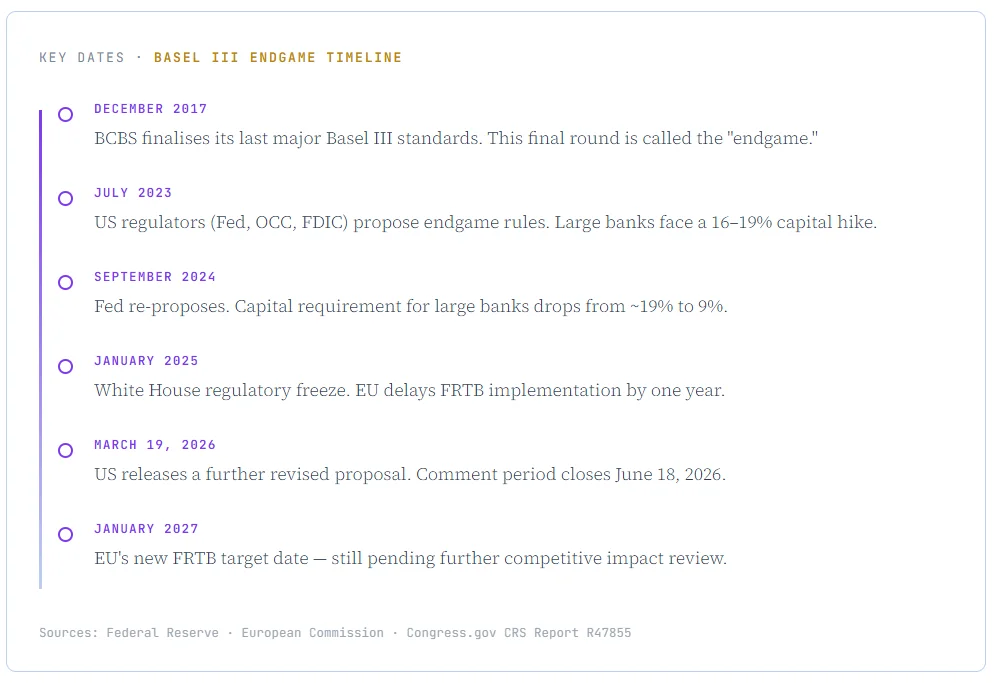Click the White House regulatory freeze text
997x683 pixels.
[x=409, y=390]
